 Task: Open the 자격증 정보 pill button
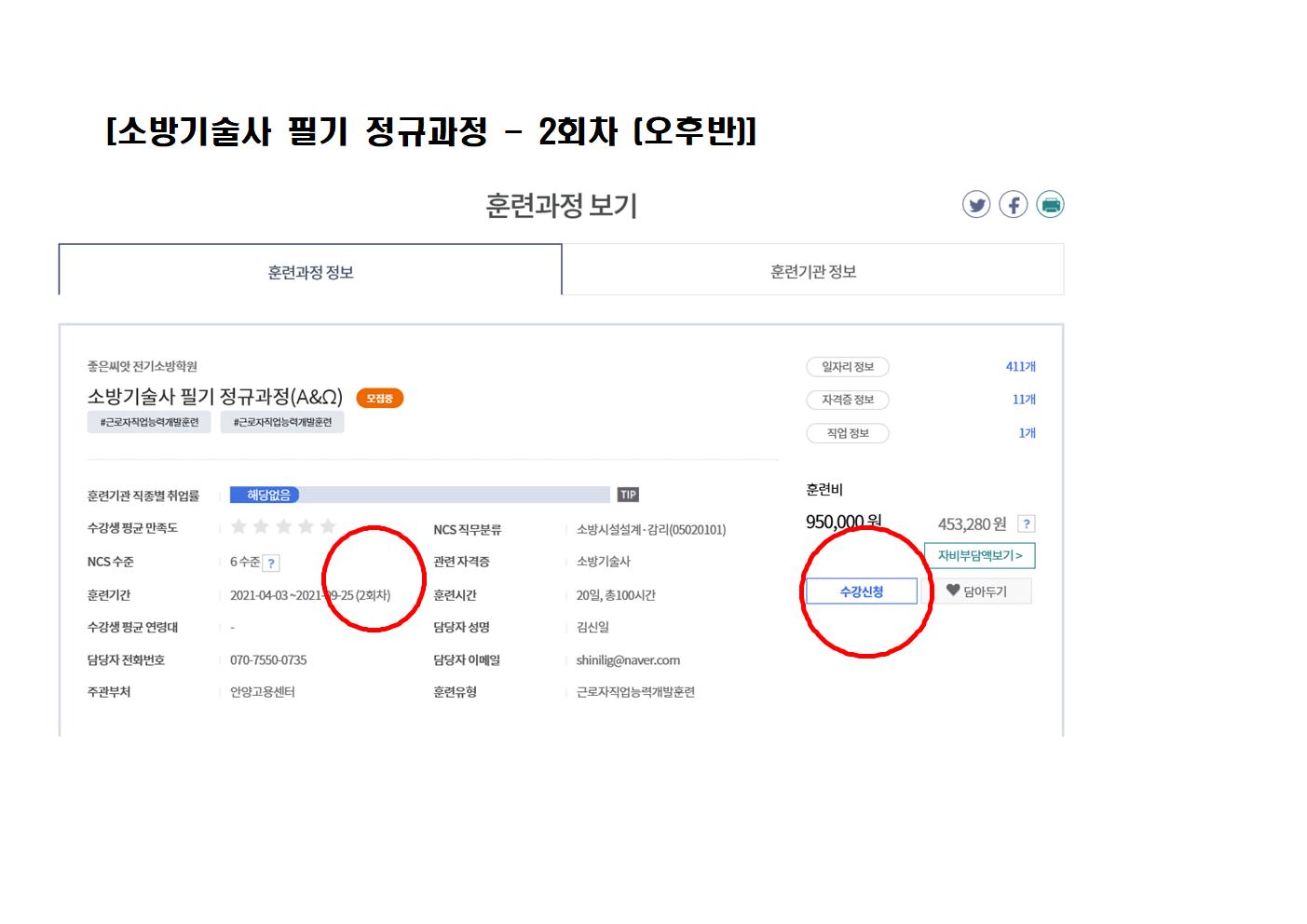point(848,400)
